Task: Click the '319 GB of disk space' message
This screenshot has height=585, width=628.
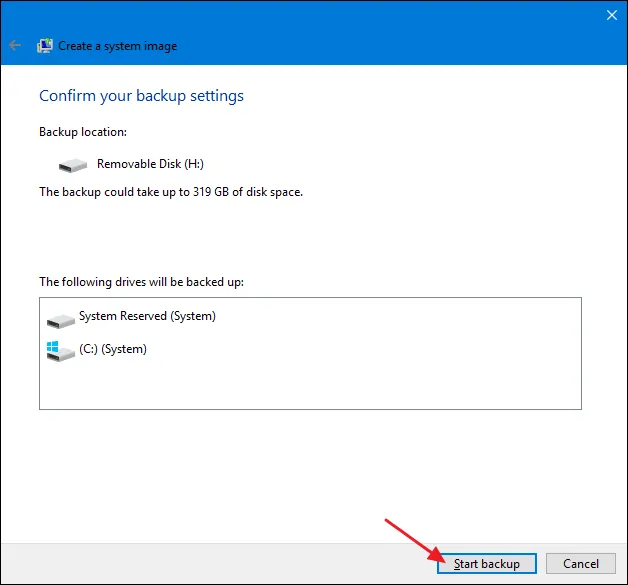Action: click(171, 192)
